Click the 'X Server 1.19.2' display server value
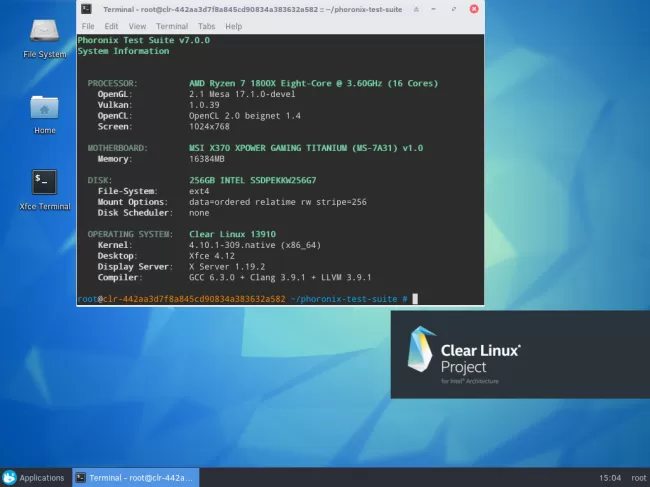The image size is (650, 487). pyautogui.click(x=227, y=267)
